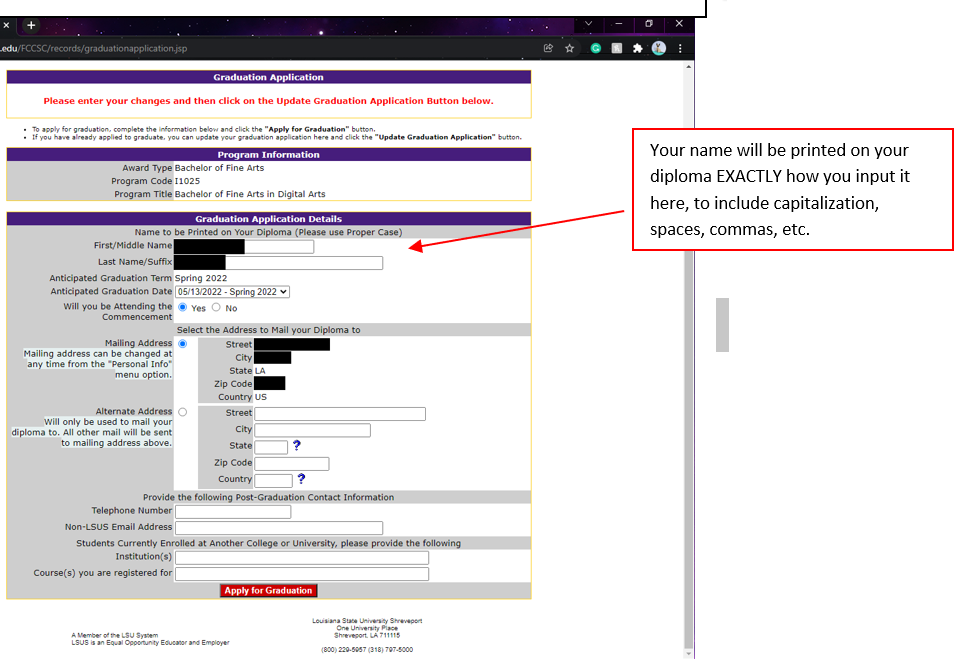The width and height of the screenshot is (960, 659).
Task: Open the Grammarly extension icon
Action: [596, 48]
